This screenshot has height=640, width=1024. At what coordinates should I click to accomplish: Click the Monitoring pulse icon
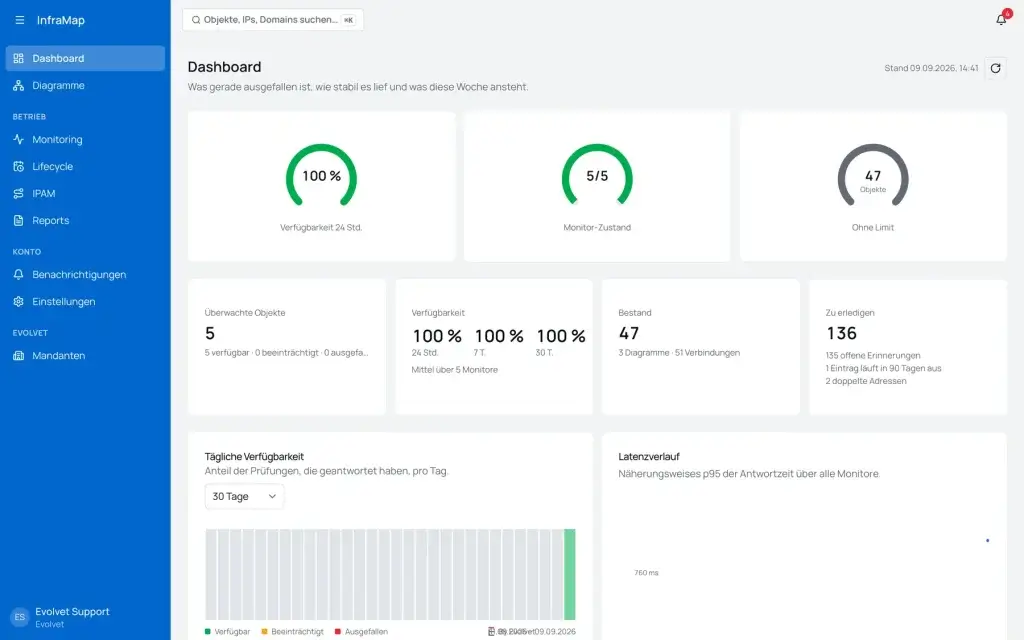tap(18, 139)
